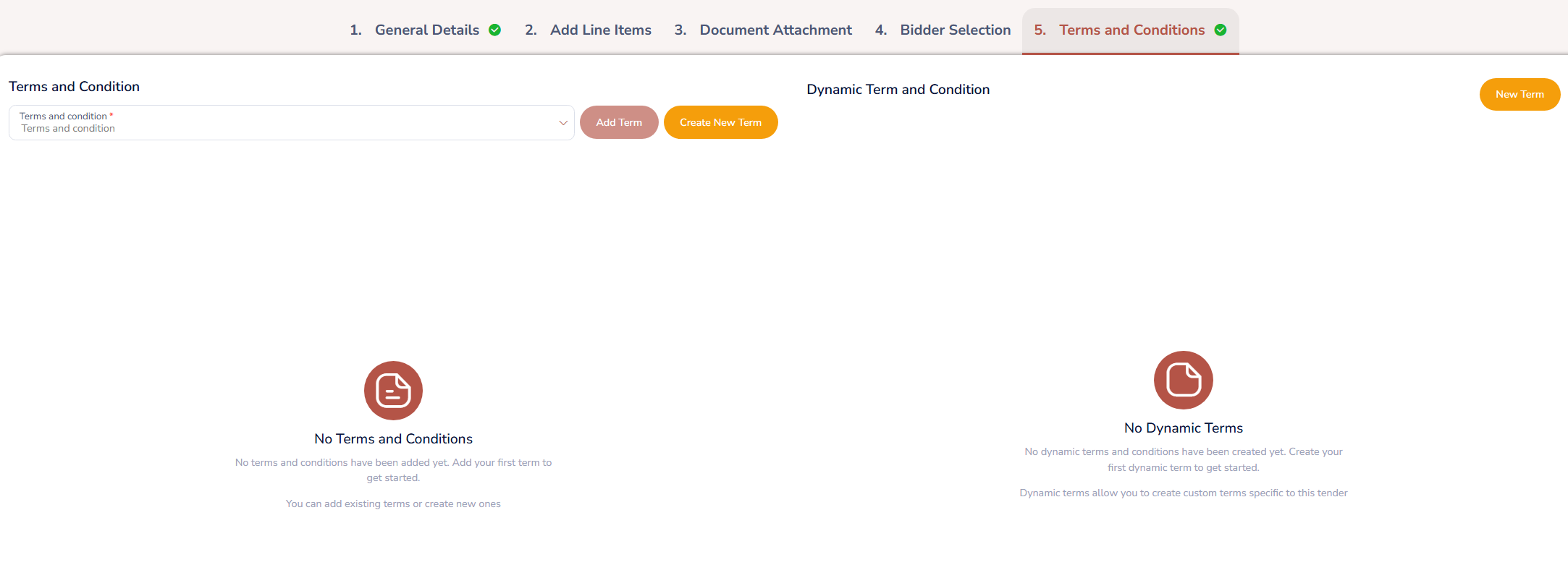Viewport: 1568px width, 578px height.
Task: Click 'You can add existing terms' hint text
Action: (x=393, y=503)
